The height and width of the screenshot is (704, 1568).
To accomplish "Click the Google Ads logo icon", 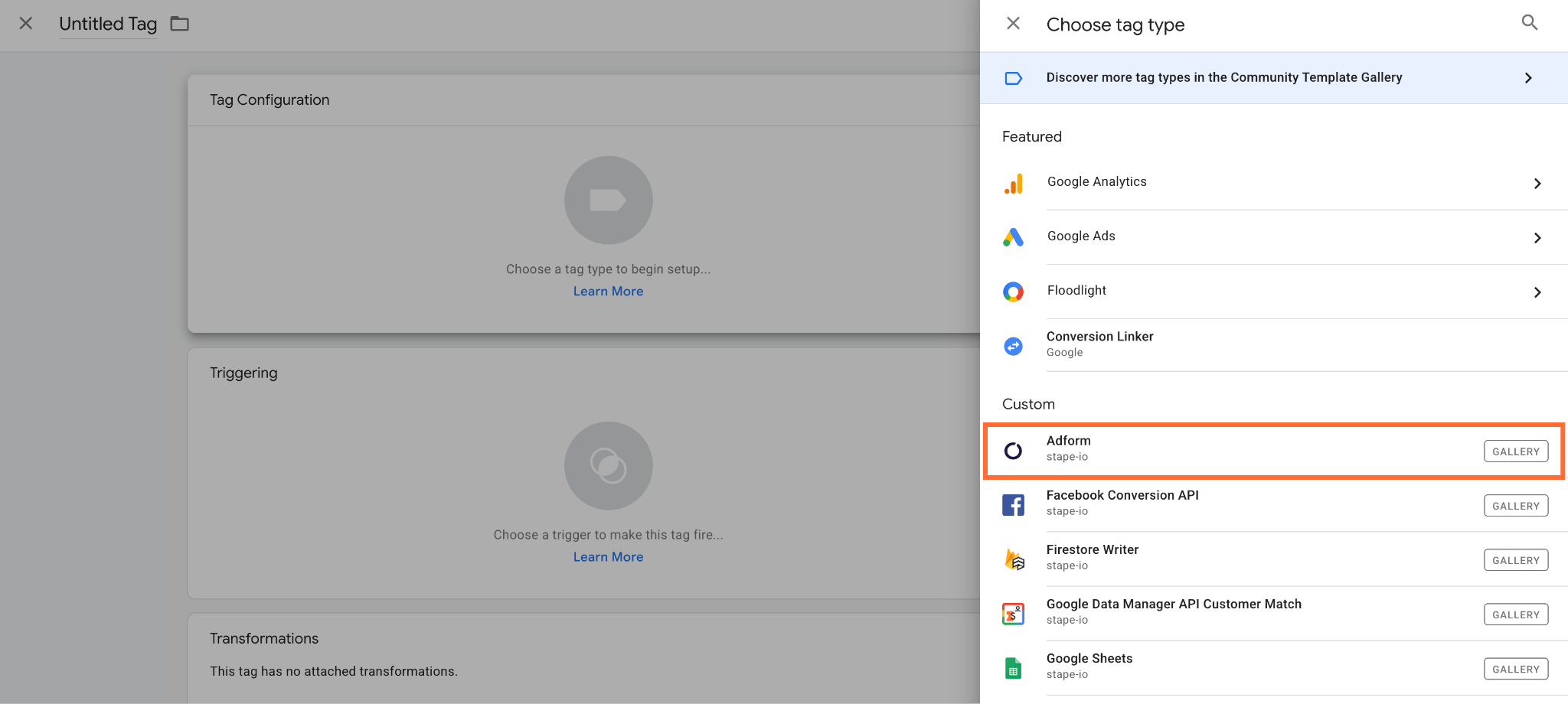I will click(1013, 237).
